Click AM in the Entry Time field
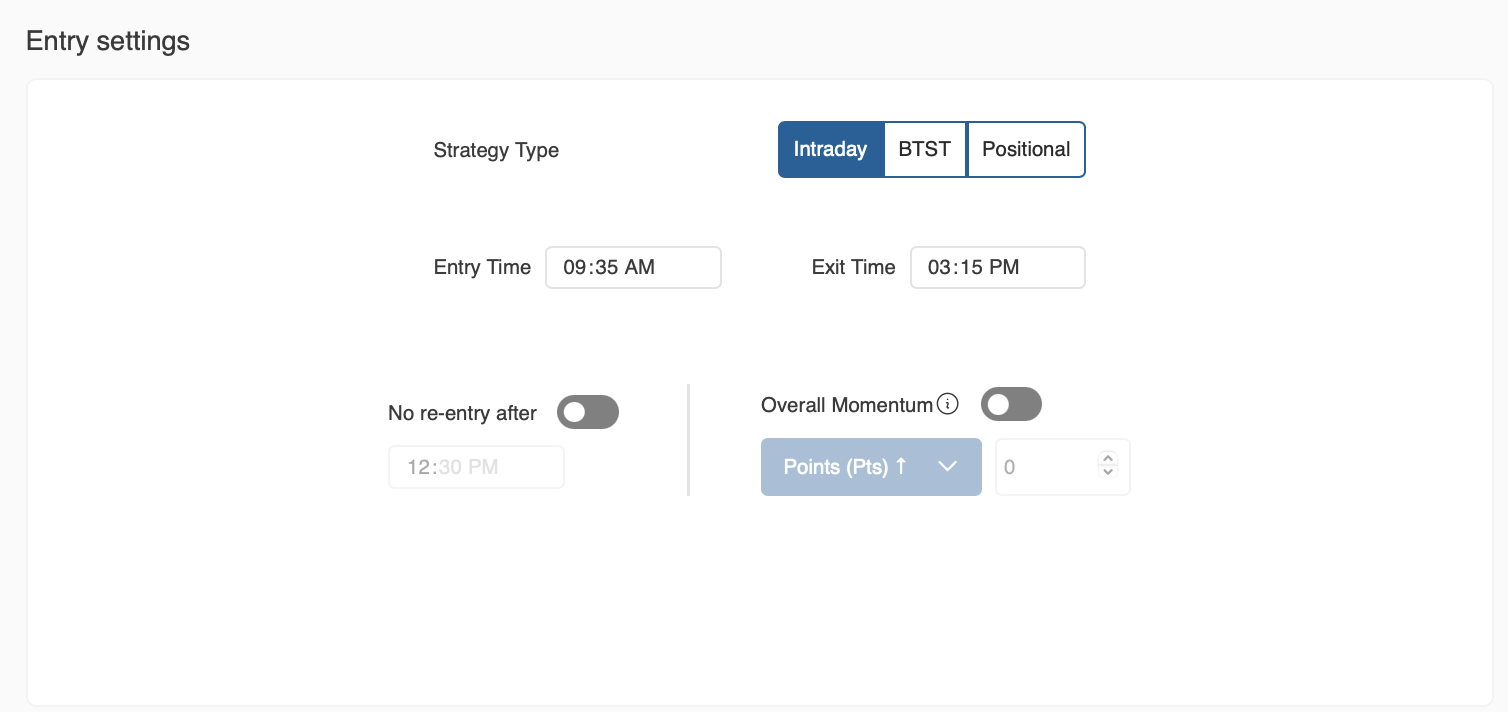The image size is (1508, 712). pos(640,268)
